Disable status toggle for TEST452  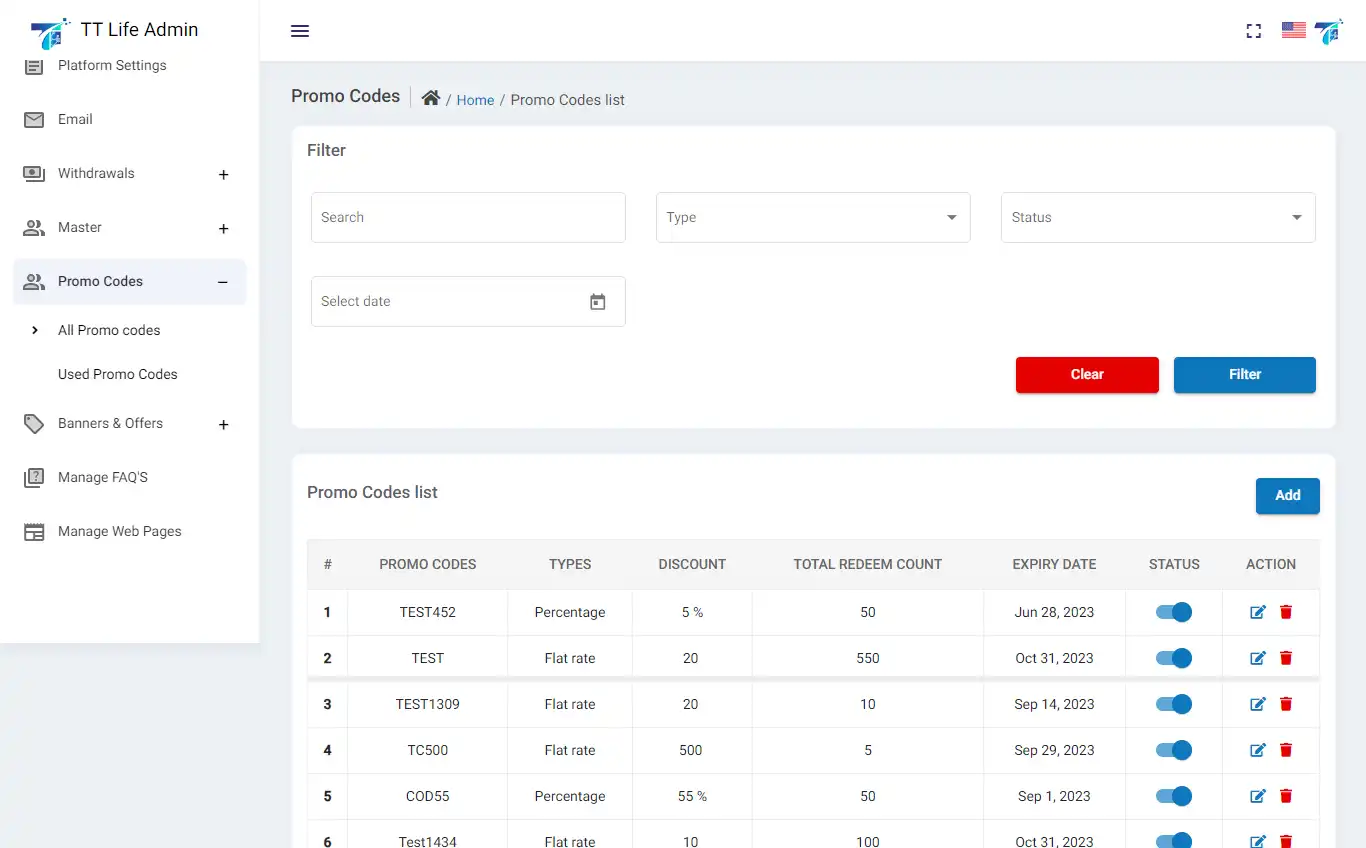point(1174,612)
